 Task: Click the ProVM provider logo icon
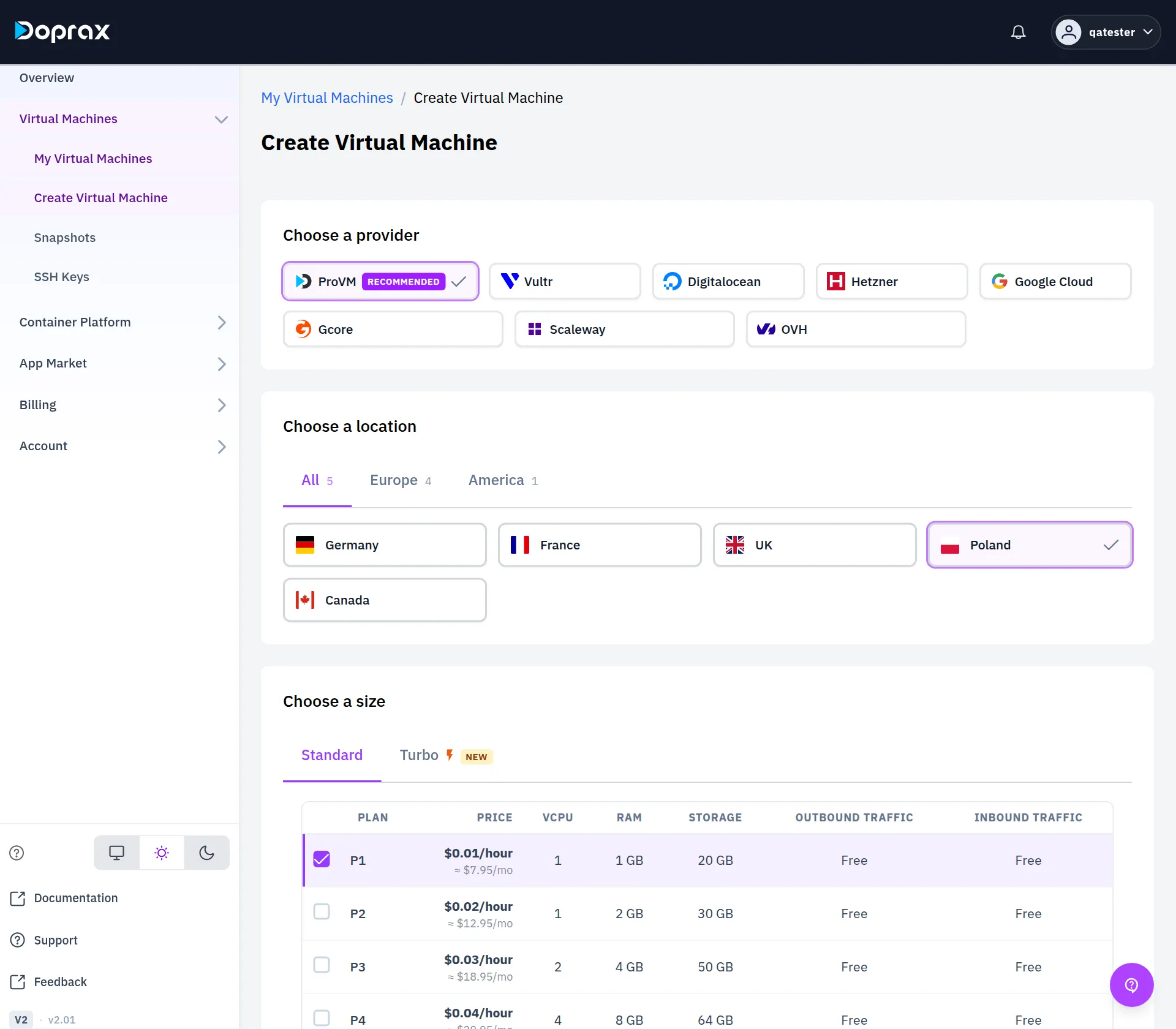click(x=303, y=281)
